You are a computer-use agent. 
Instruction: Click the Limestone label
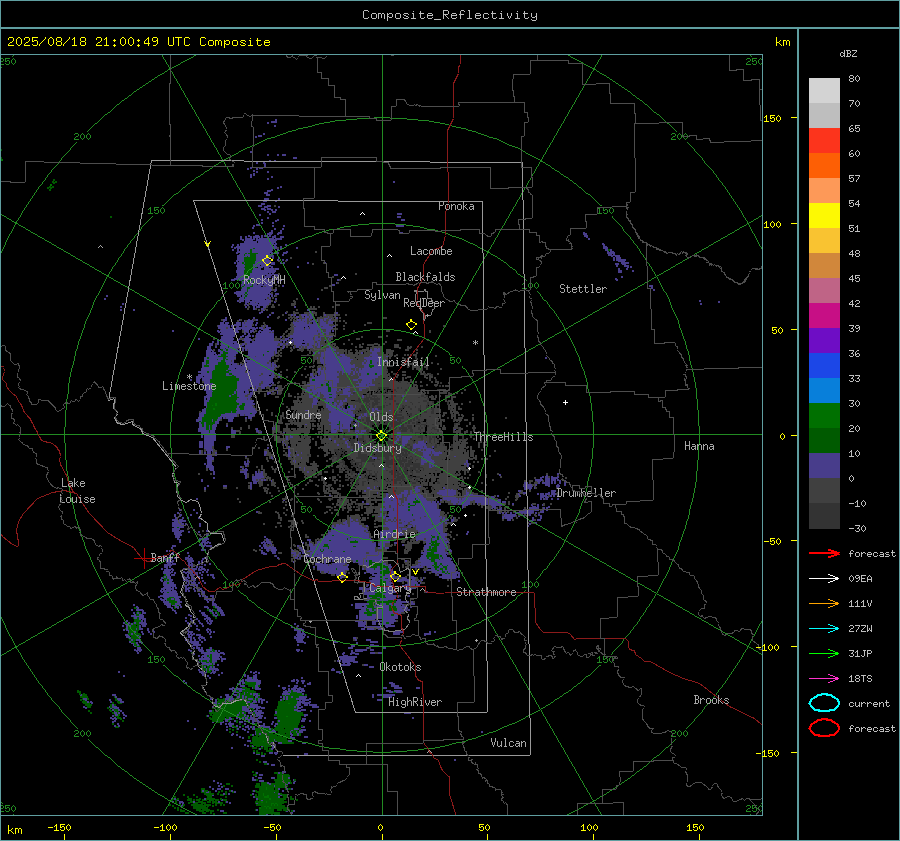point(189,386)
